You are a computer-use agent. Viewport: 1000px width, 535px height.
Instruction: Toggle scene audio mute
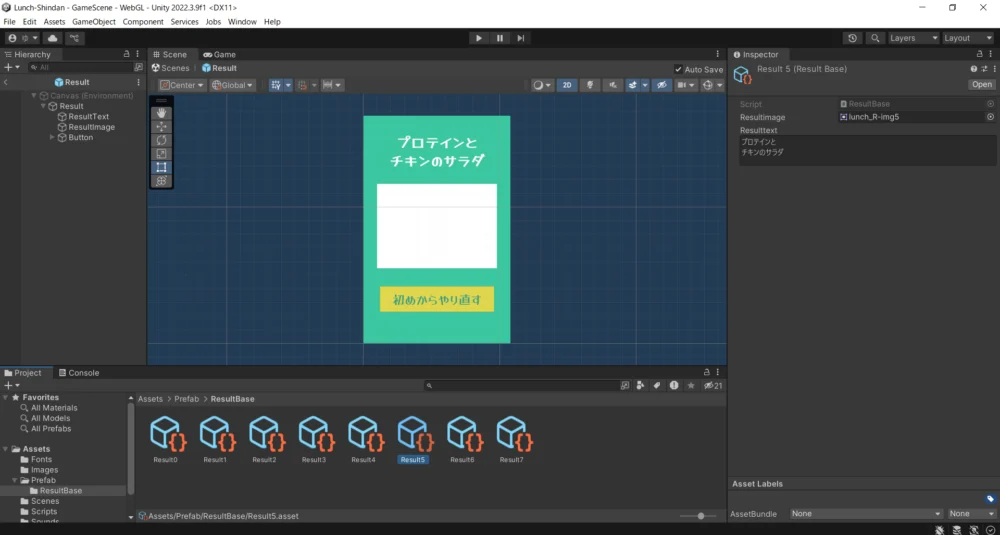tap(613, 85)
